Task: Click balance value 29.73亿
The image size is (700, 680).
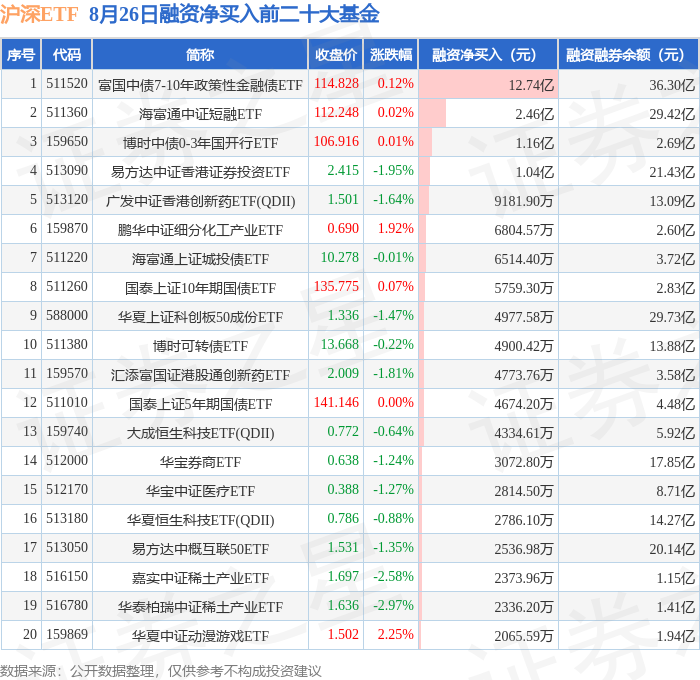Action: [672, 317]
